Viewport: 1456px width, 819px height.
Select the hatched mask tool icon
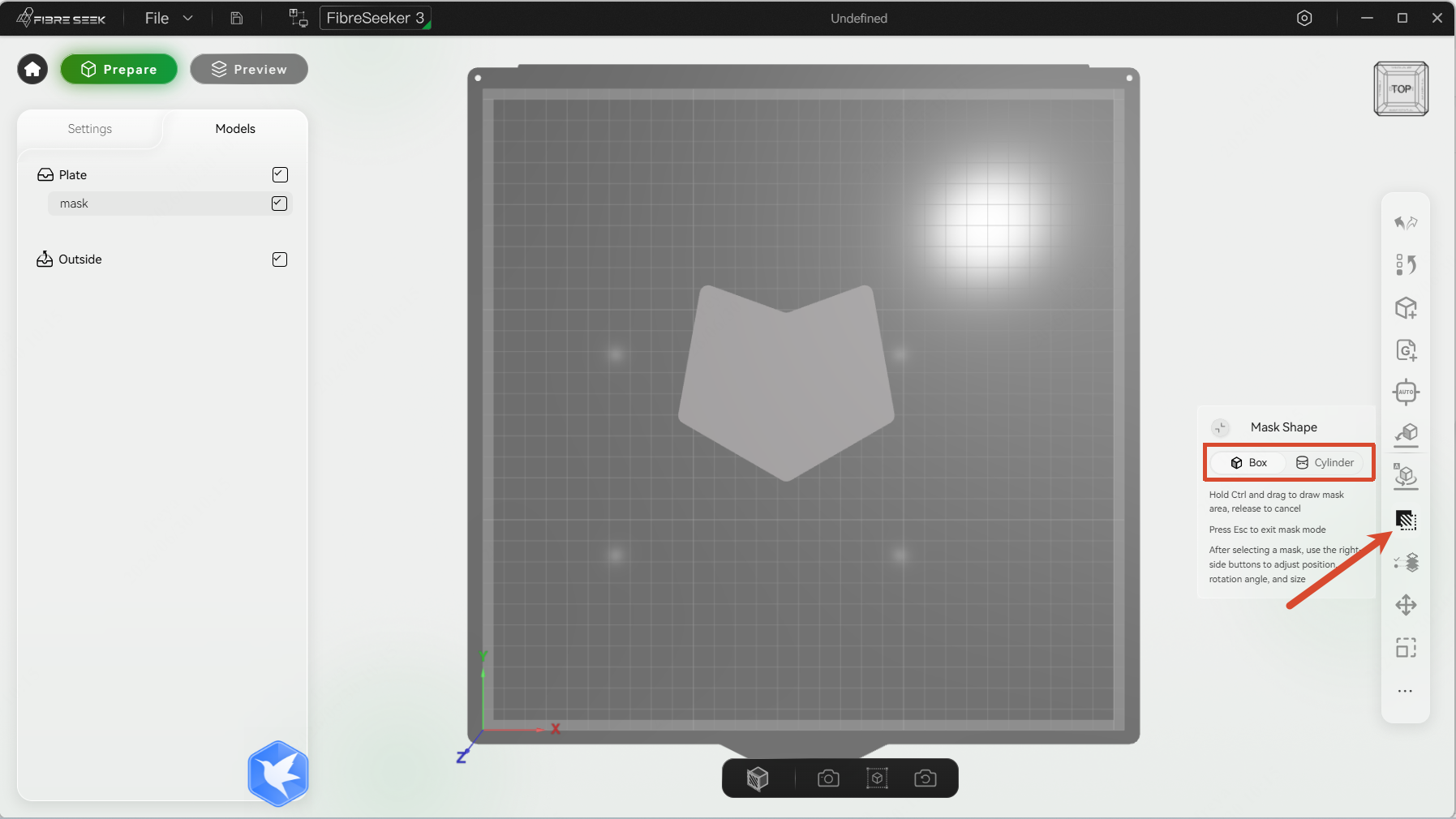(x=1406, y=520)
